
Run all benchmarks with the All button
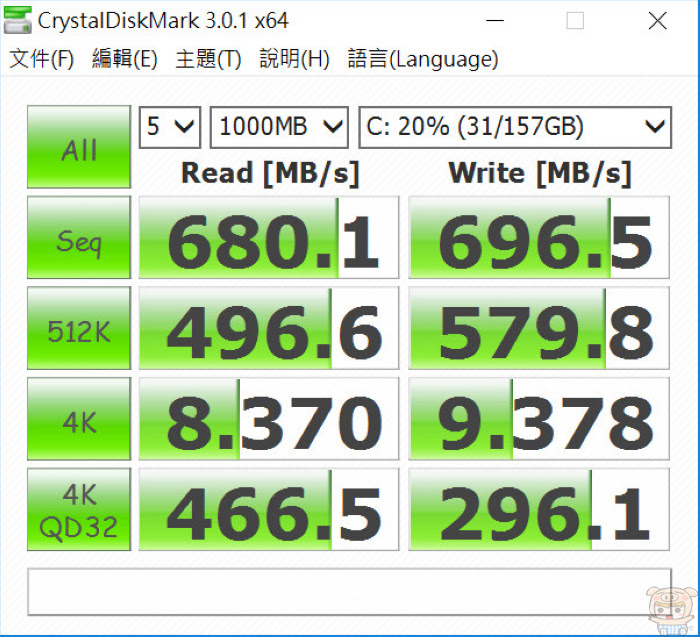point(79,147)
